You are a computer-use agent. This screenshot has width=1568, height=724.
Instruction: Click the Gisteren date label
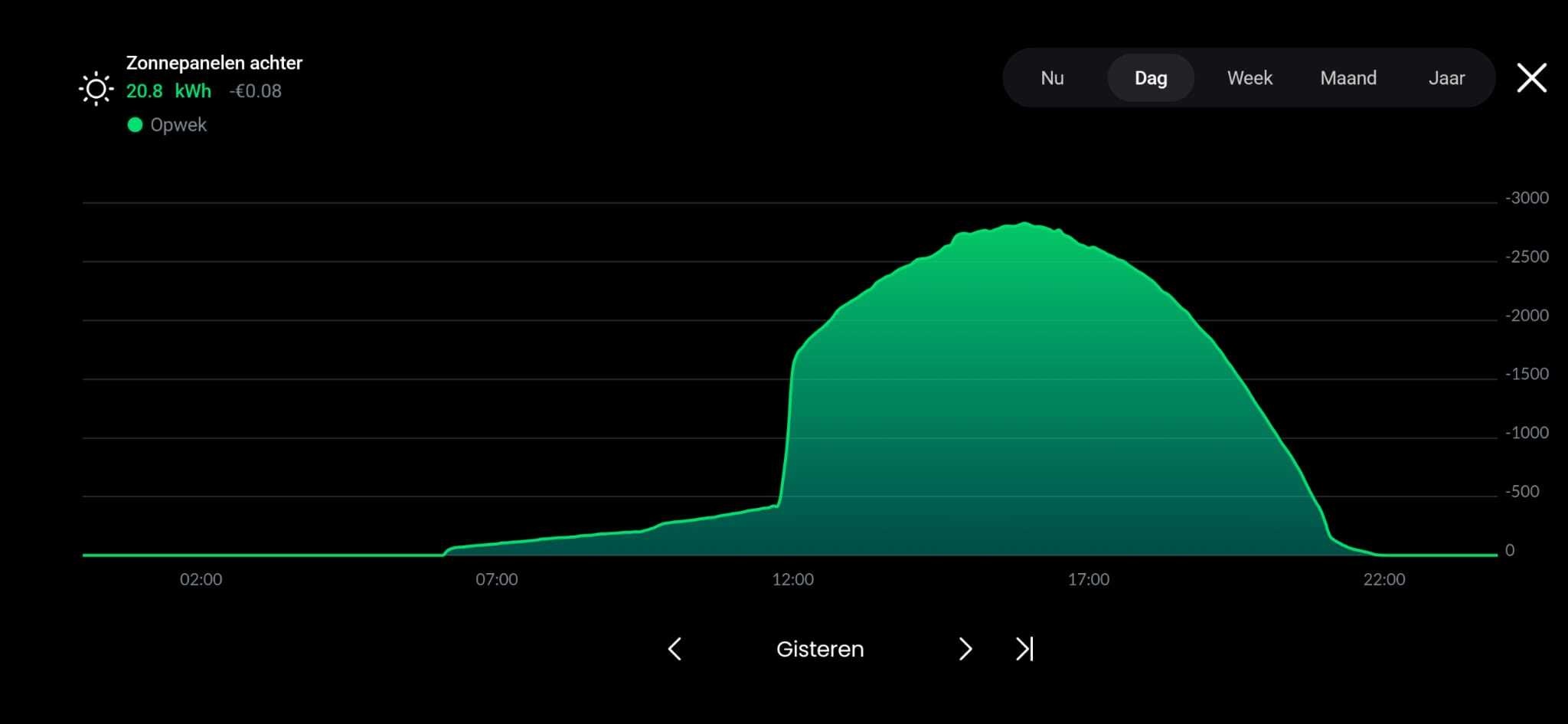[820, 649]
